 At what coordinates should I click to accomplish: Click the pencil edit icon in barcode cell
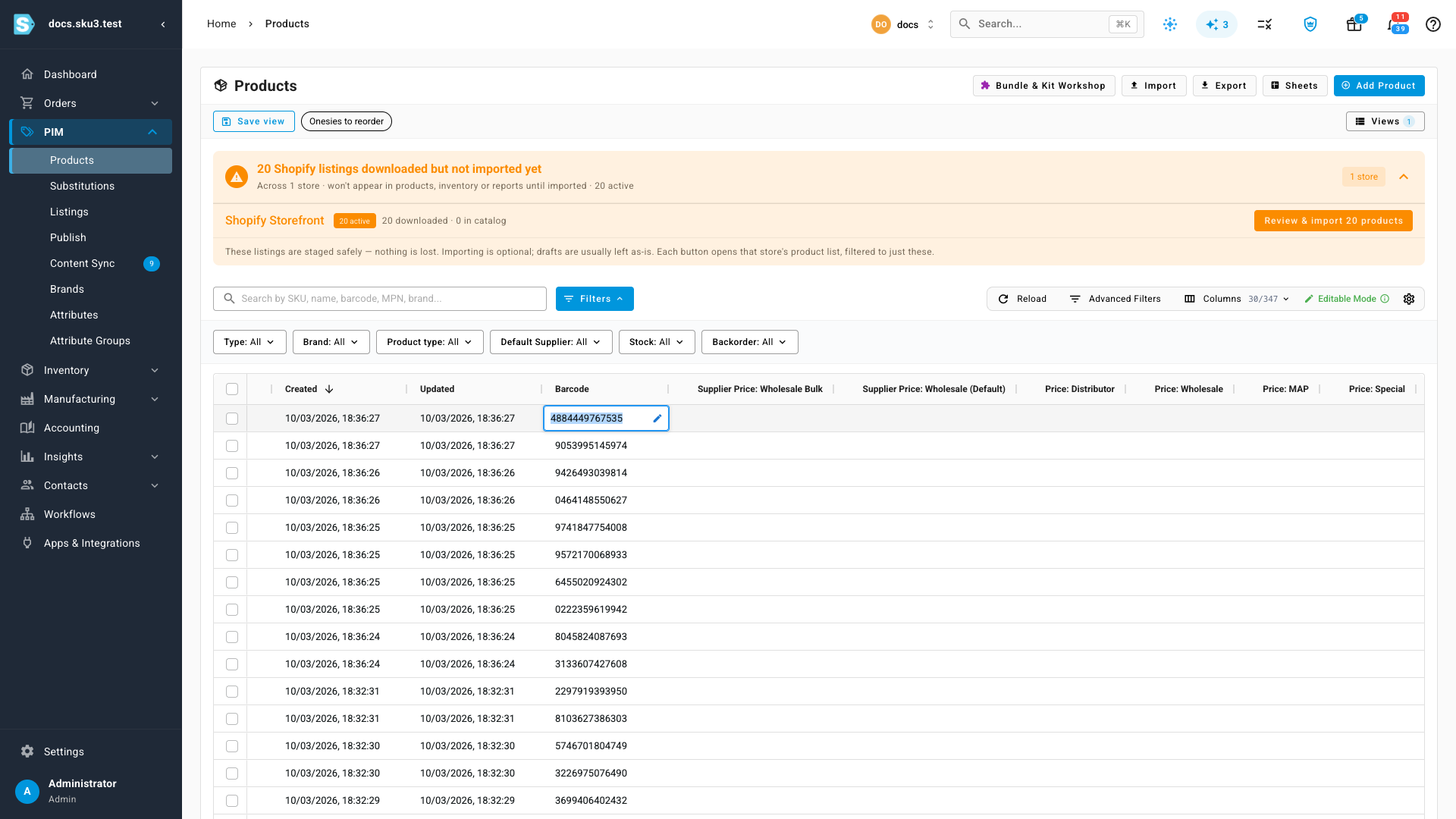coord(657,419)
